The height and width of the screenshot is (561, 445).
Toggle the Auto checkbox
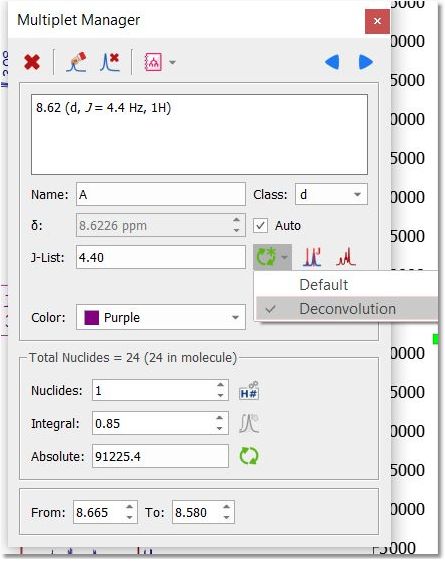pos(260,226)
